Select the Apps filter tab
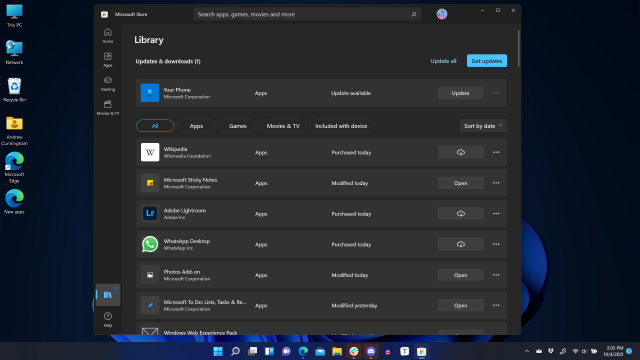 point(196,126)
